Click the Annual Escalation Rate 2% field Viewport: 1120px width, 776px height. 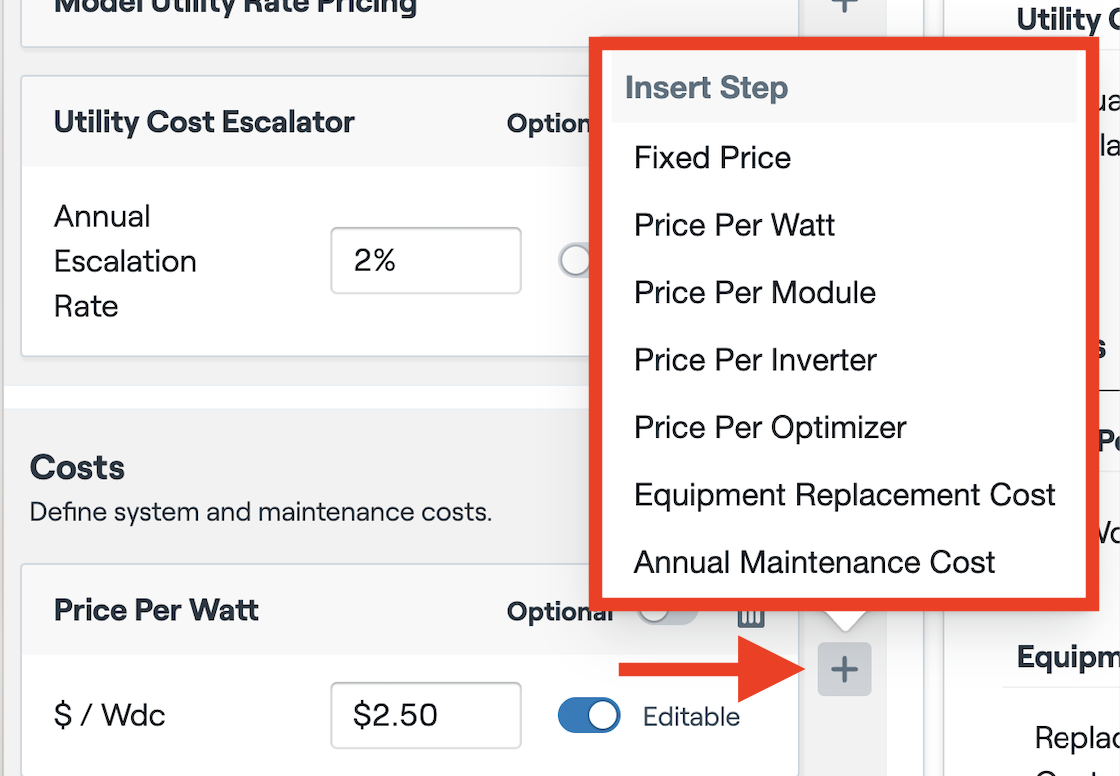pos(425,261)
